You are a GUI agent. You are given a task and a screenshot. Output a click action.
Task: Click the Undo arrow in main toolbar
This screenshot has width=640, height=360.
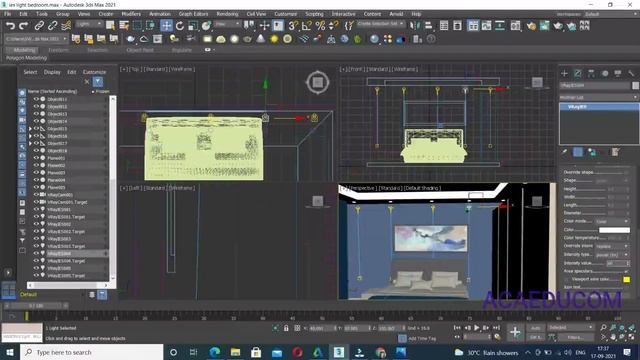[x=10, y=26]
